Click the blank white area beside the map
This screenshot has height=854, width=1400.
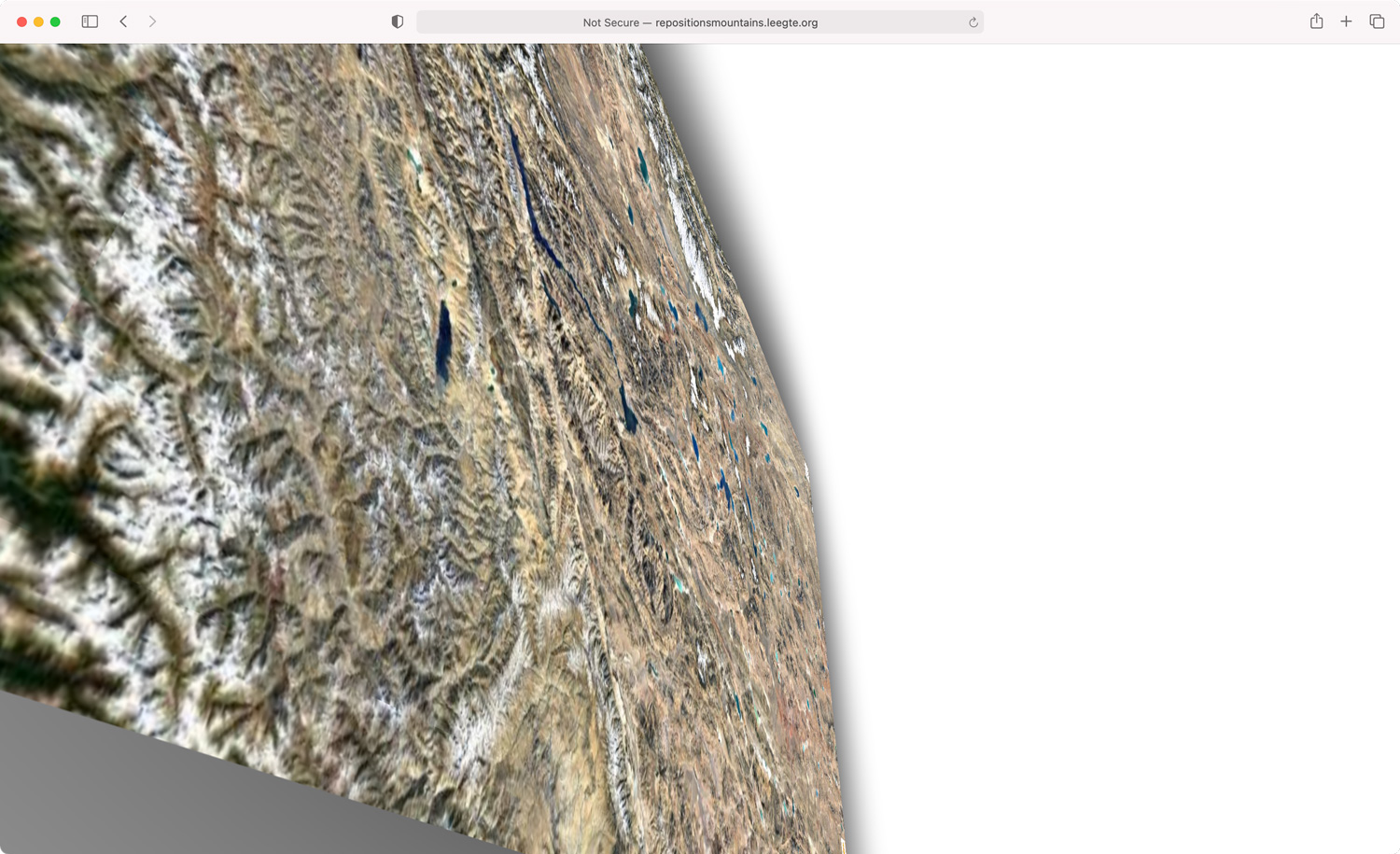click(1120, 420)
